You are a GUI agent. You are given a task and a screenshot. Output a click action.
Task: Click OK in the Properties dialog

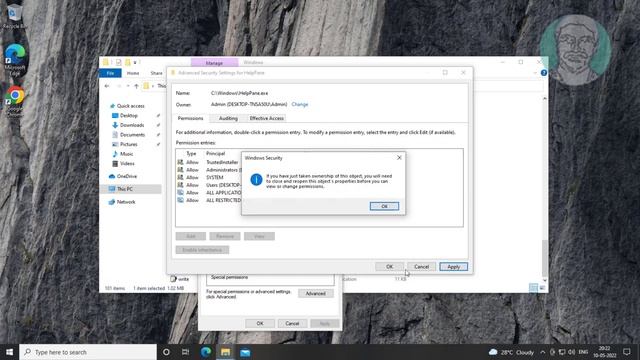click(x=260, y=323)
